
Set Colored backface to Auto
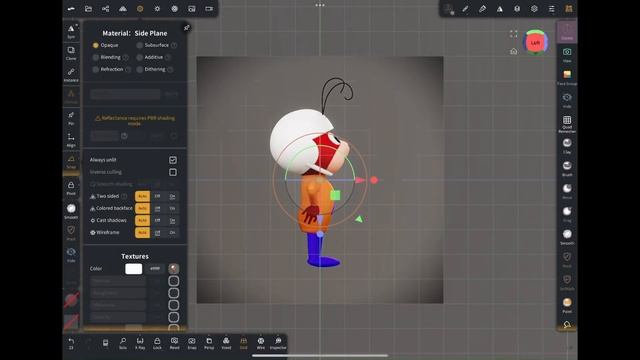[142, 209]
